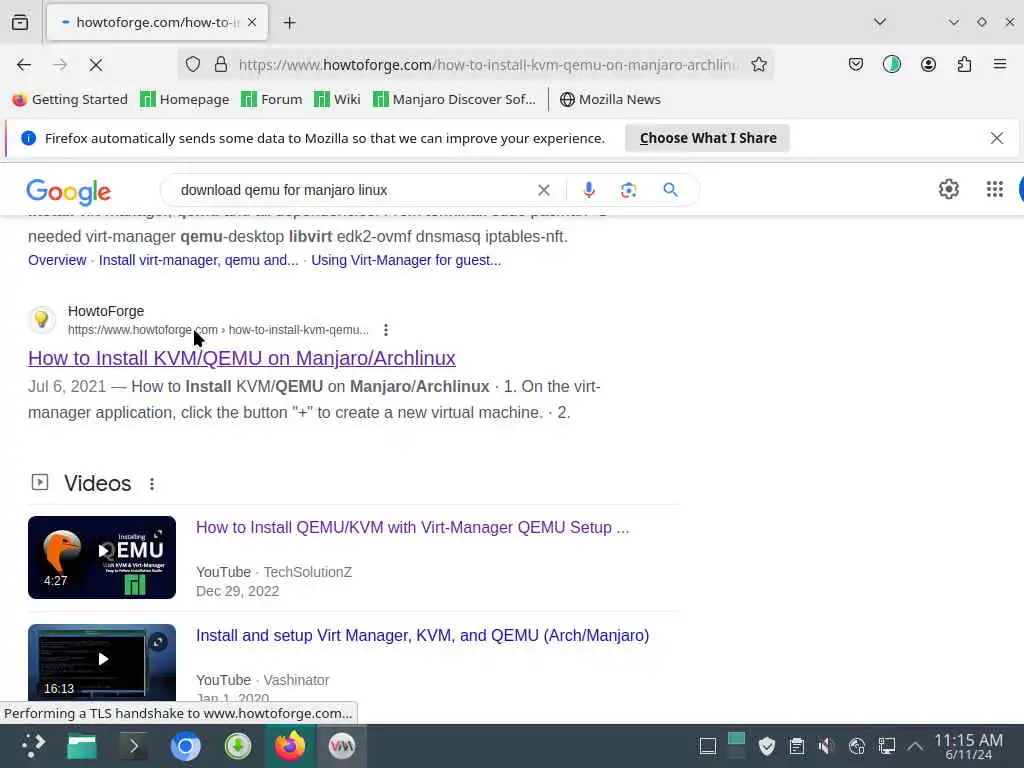
Task: Click the green circular extension icon in toolbar
Action: (891, 65)
